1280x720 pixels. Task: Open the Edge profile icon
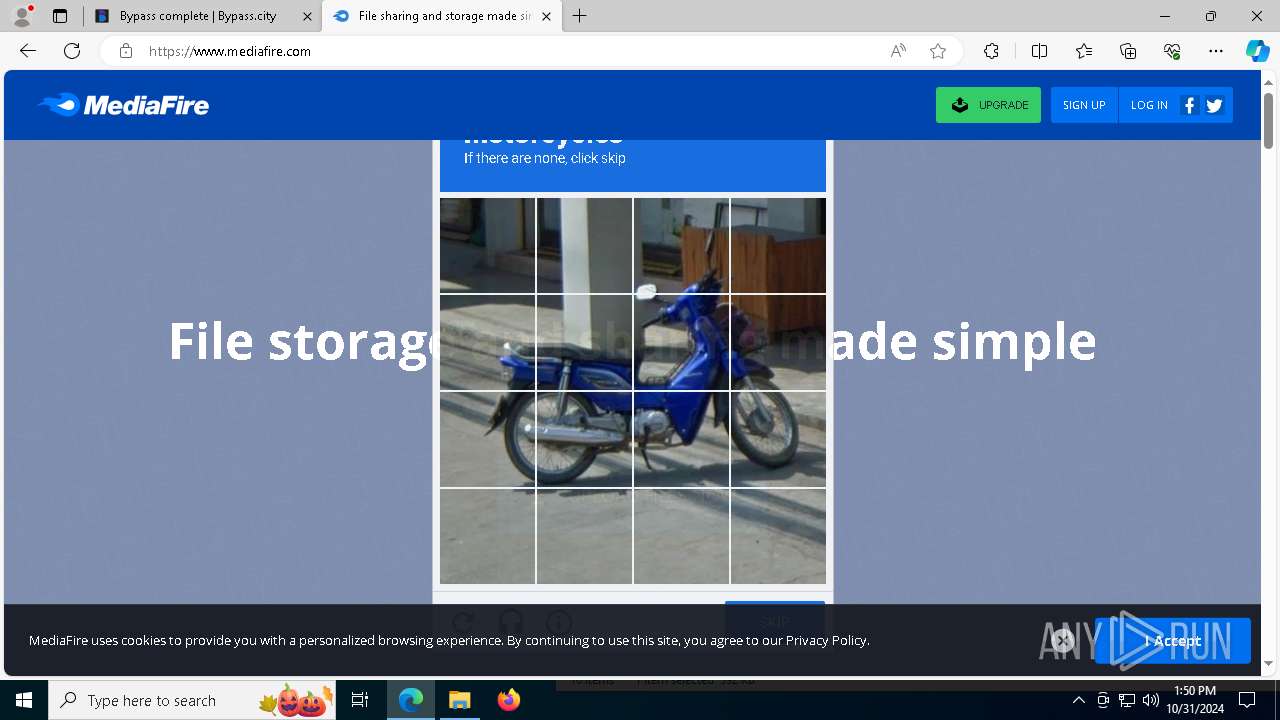(x=22, y=16)
